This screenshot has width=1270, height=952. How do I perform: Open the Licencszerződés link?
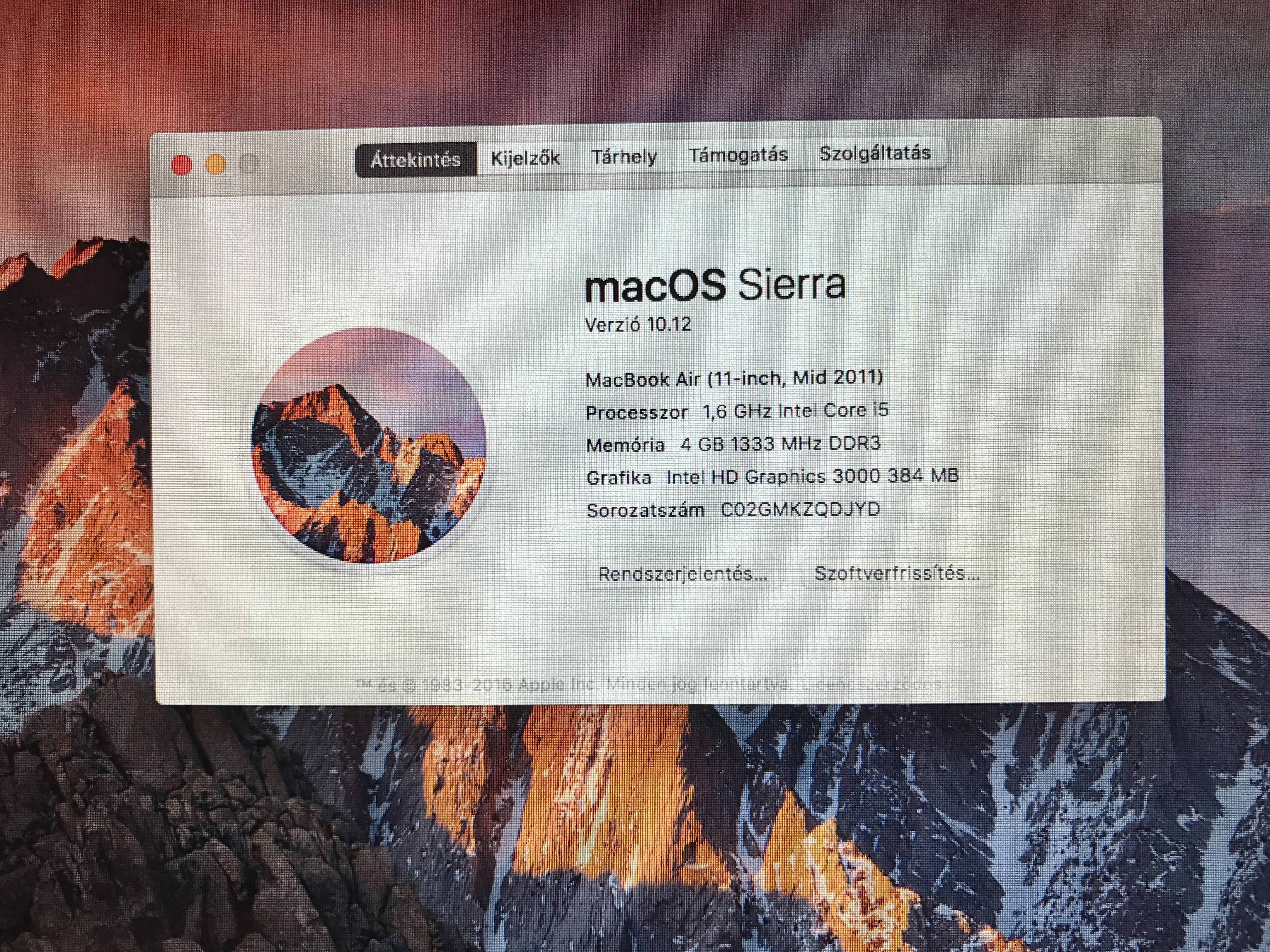click(x=871, y=684)
